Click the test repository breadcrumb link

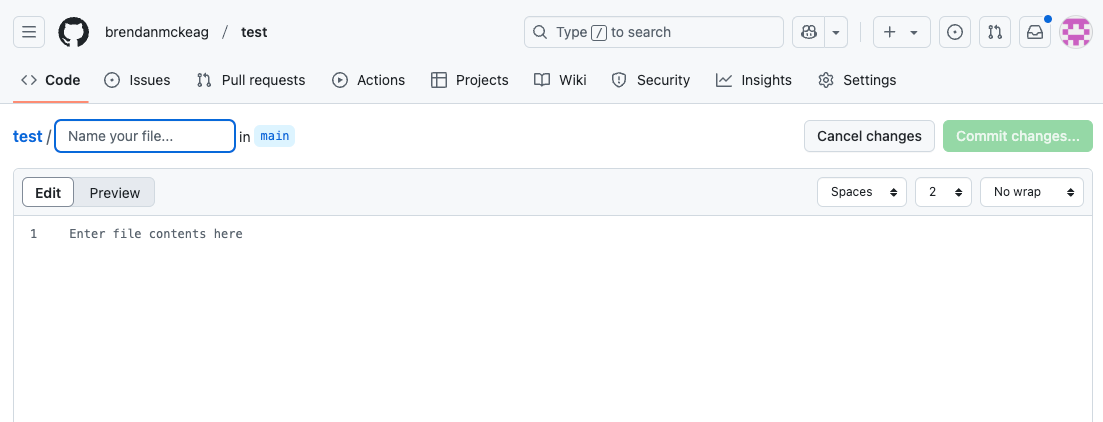(27, 136)
